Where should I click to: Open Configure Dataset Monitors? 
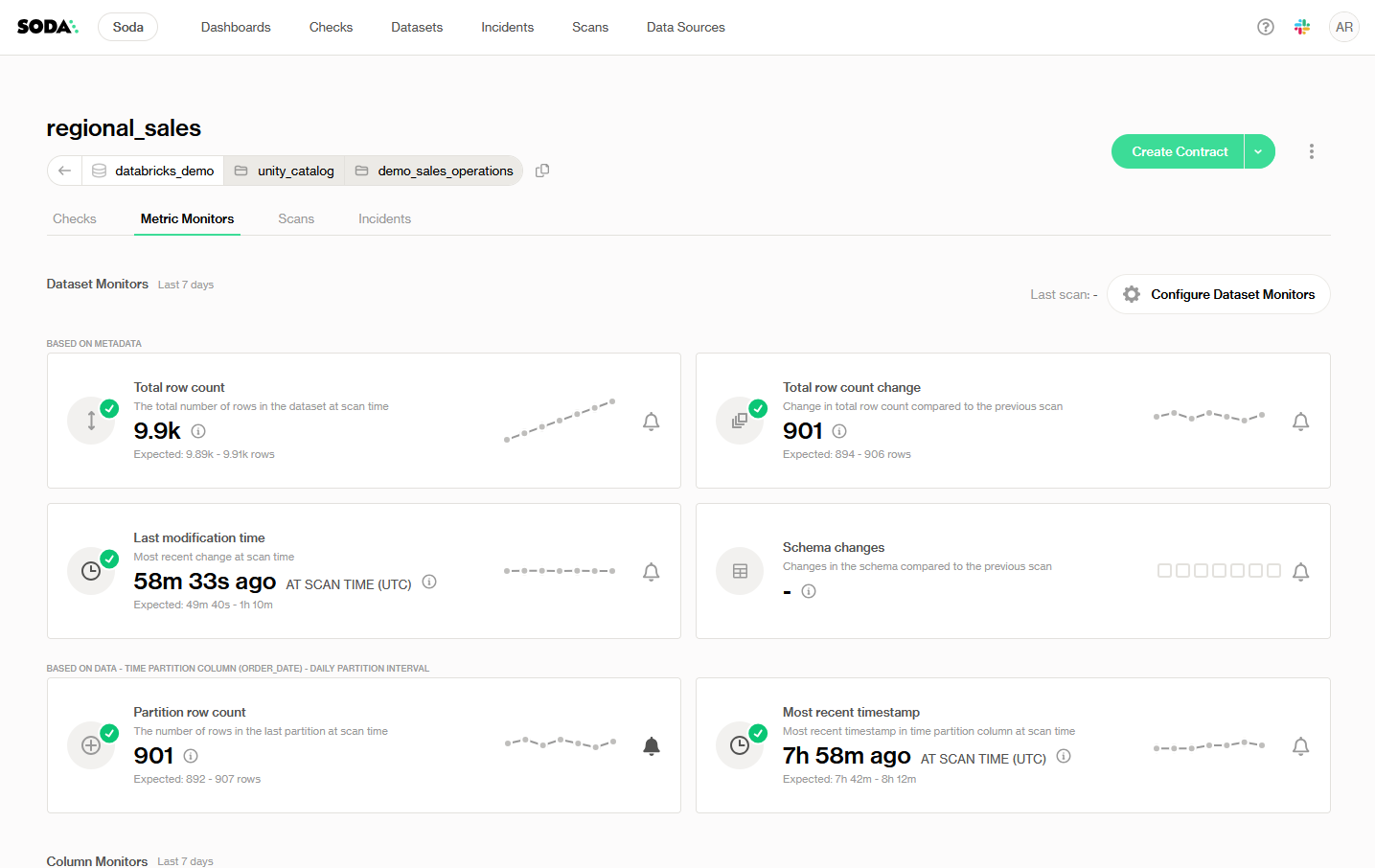[1219, 294]
